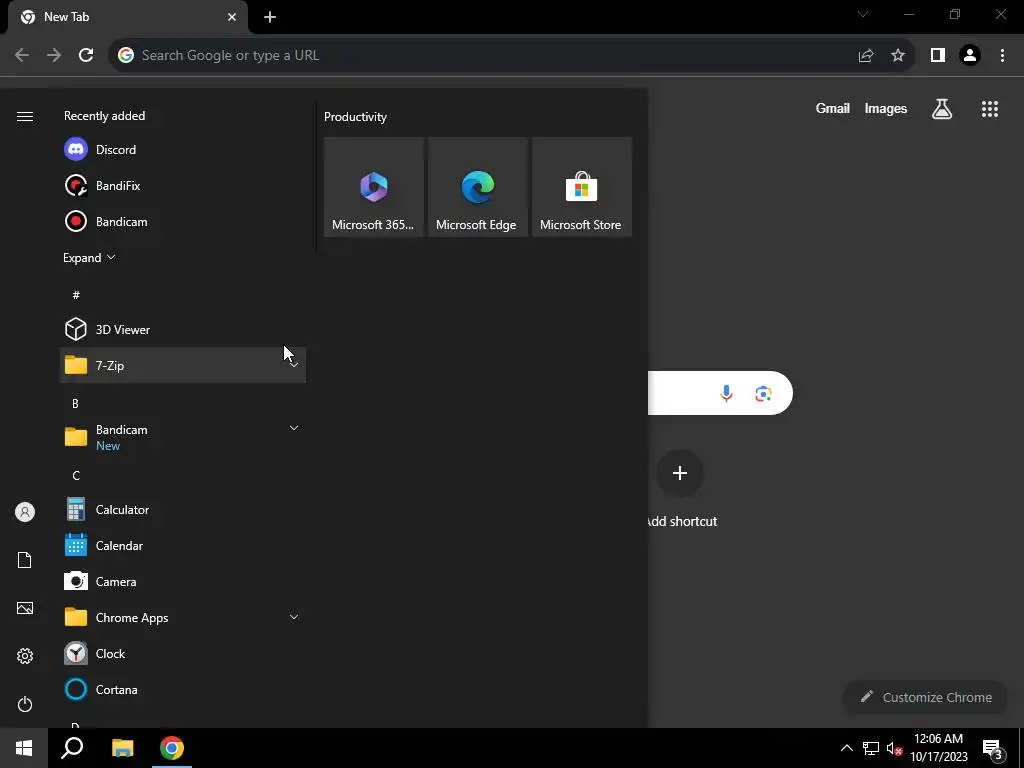Screen dimensions: 1024x768
Task: Open Calculator from the app list
Action: (x=183, y=509)
